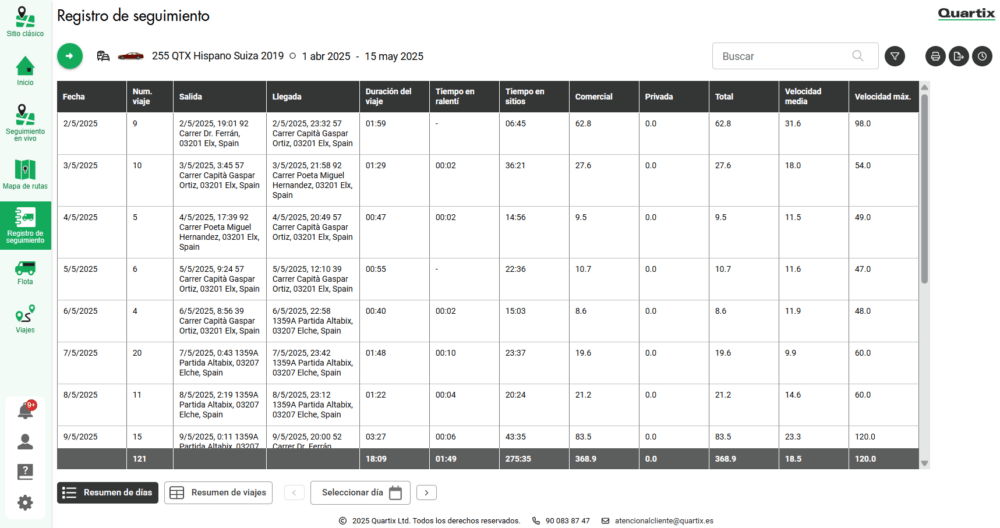Sort by Comercial column header

pos(604,97)
